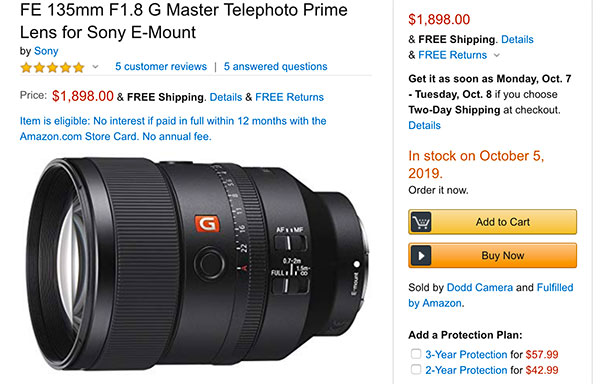Click the 3-Year Protection plan link

click(466, 355)
